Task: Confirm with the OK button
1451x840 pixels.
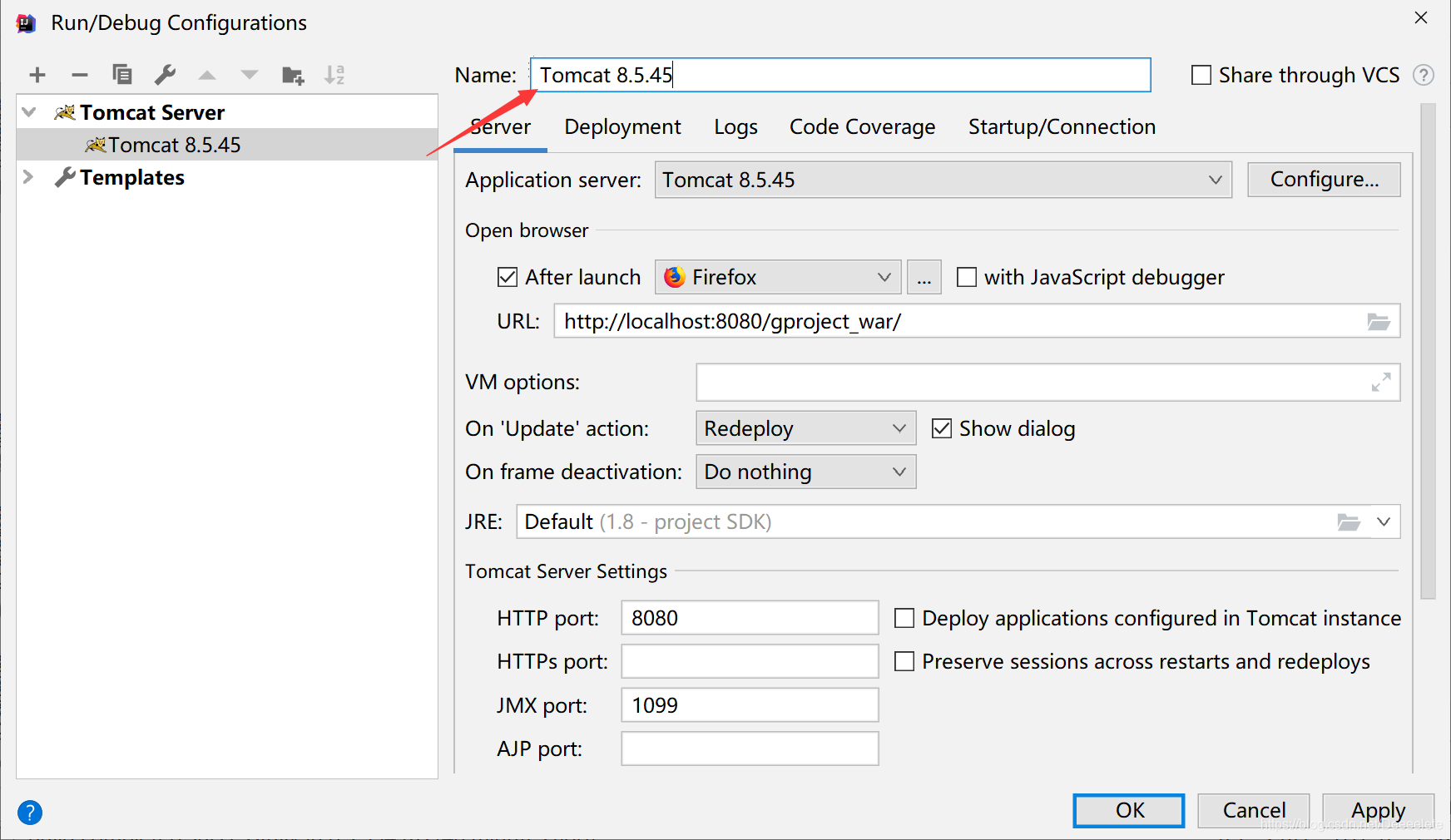Action: 1129,810
